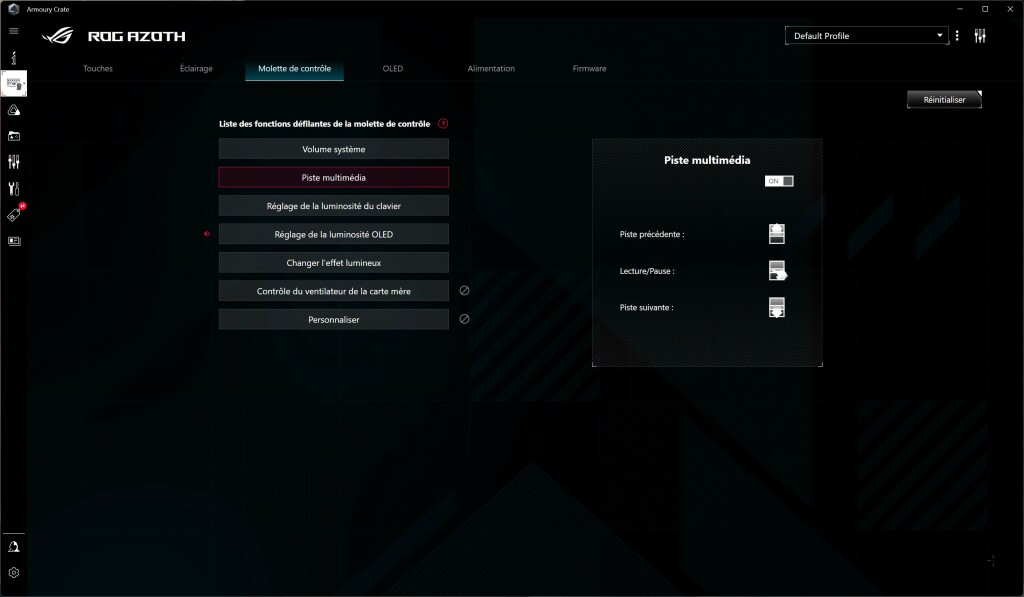Select Changer l'effet lumineux function
1024x597 pixels.
point(334,263)
